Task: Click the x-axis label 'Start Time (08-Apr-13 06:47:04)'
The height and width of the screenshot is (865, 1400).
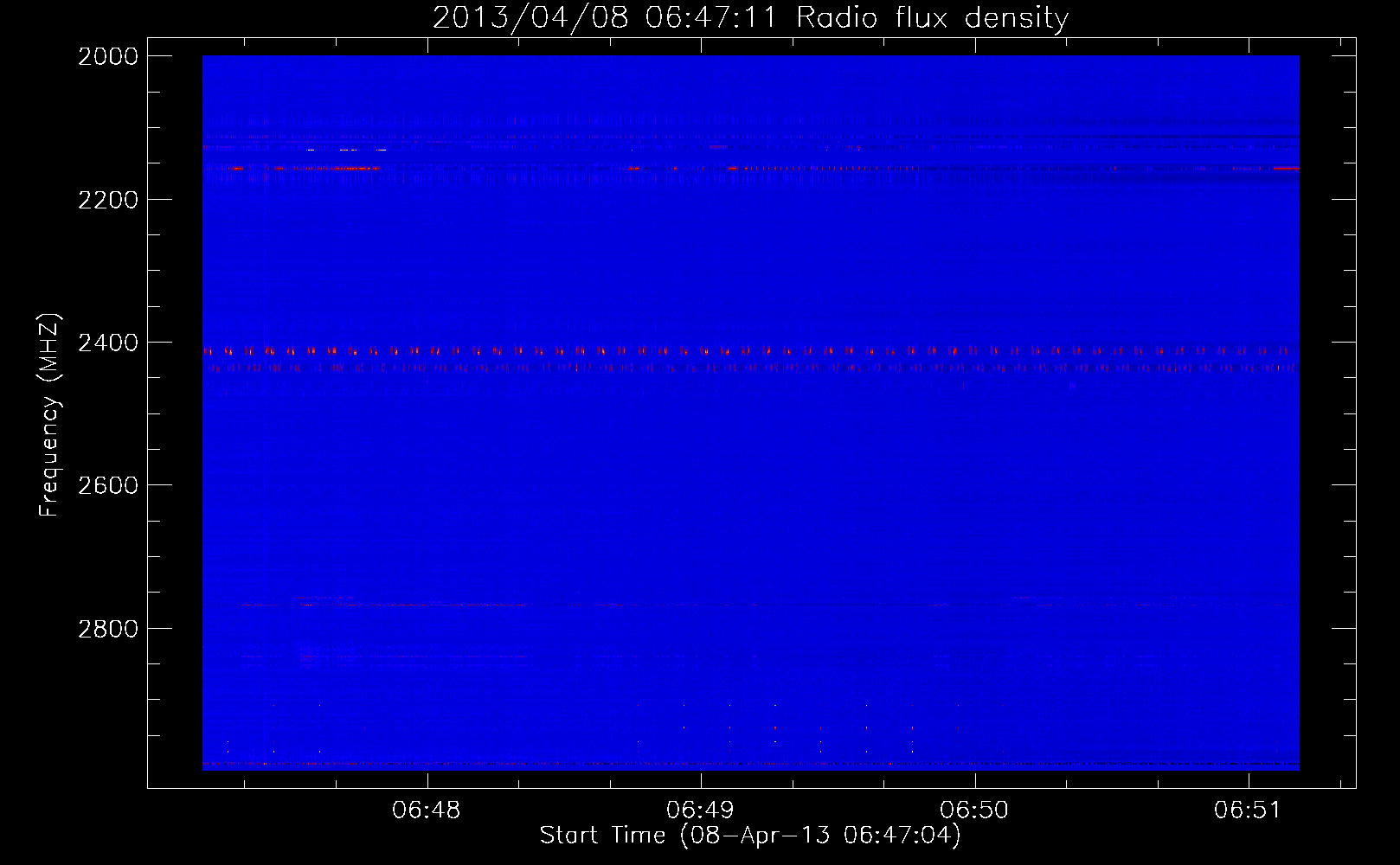Action: (x=750, y=836)
